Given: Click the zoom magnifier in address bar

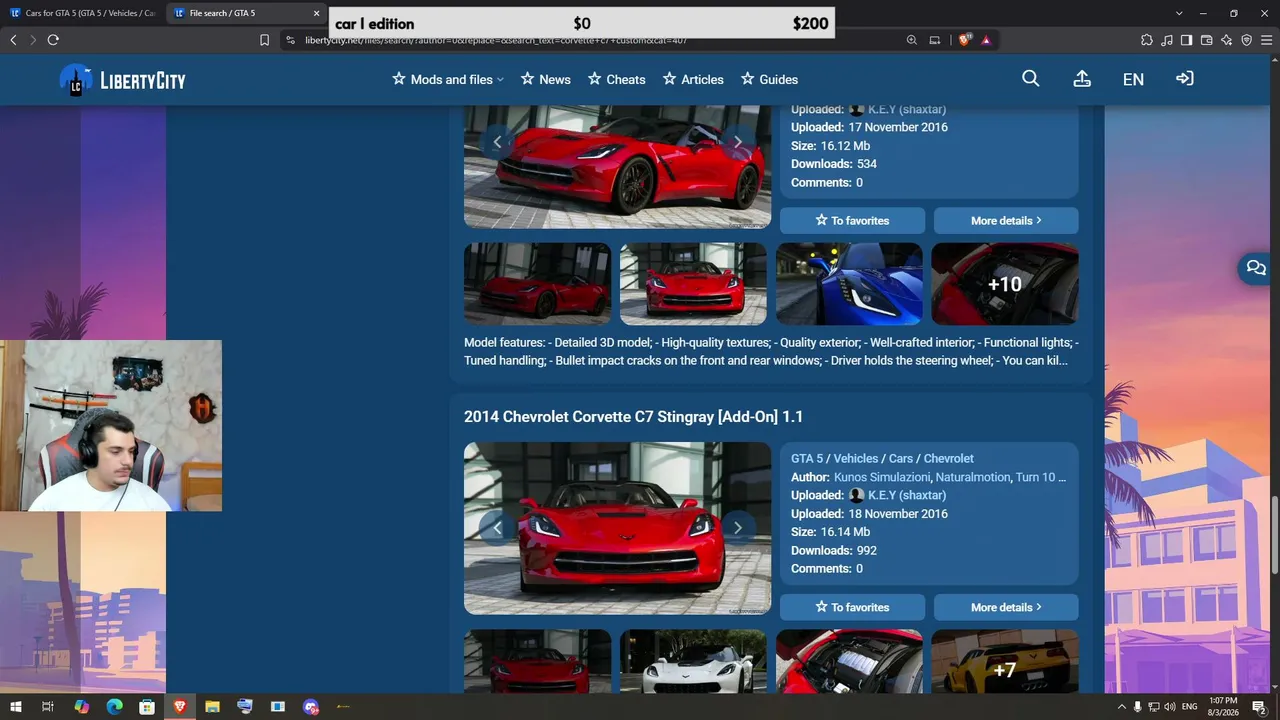Looking at the screenshot, I should [x=912, y=40].
